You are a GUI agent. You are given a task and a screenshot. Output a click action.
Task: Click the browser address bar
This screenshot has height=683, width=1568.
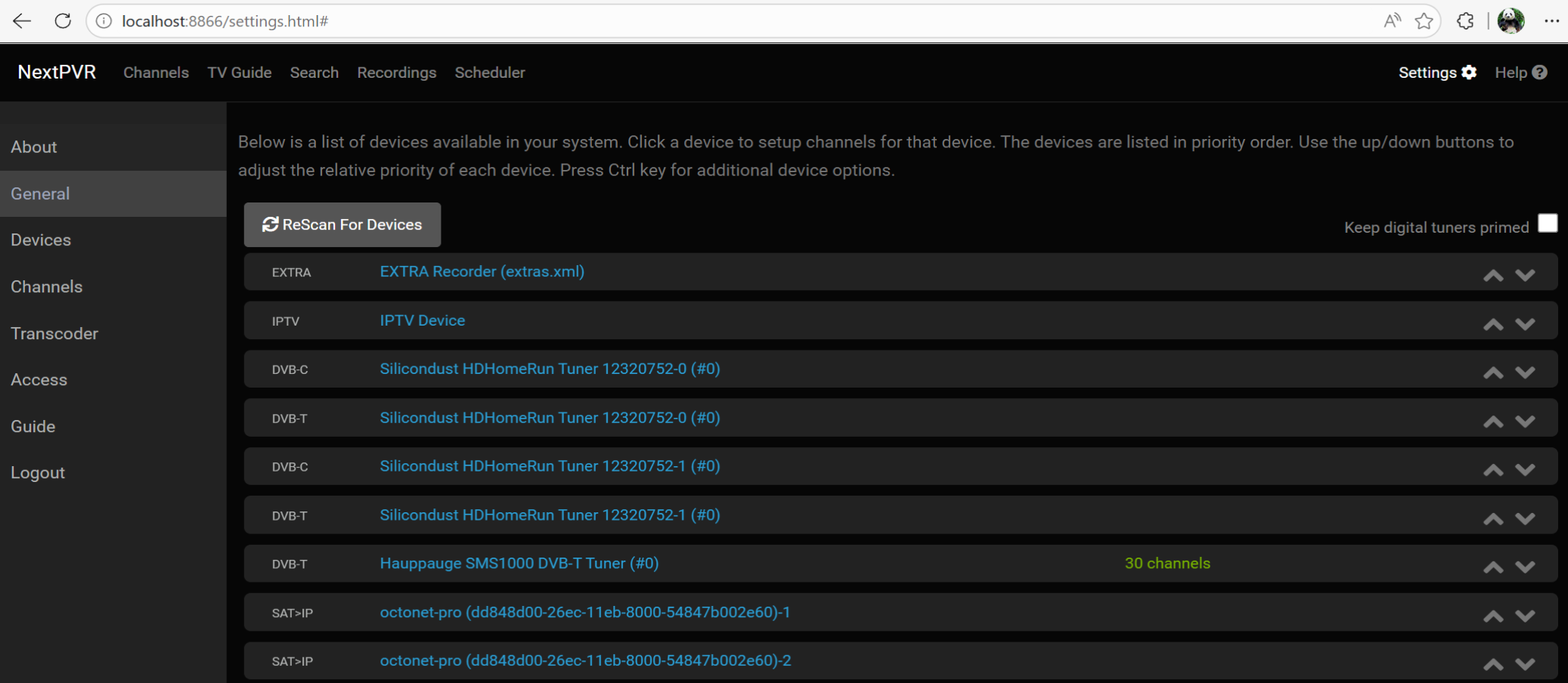point(680,21)
